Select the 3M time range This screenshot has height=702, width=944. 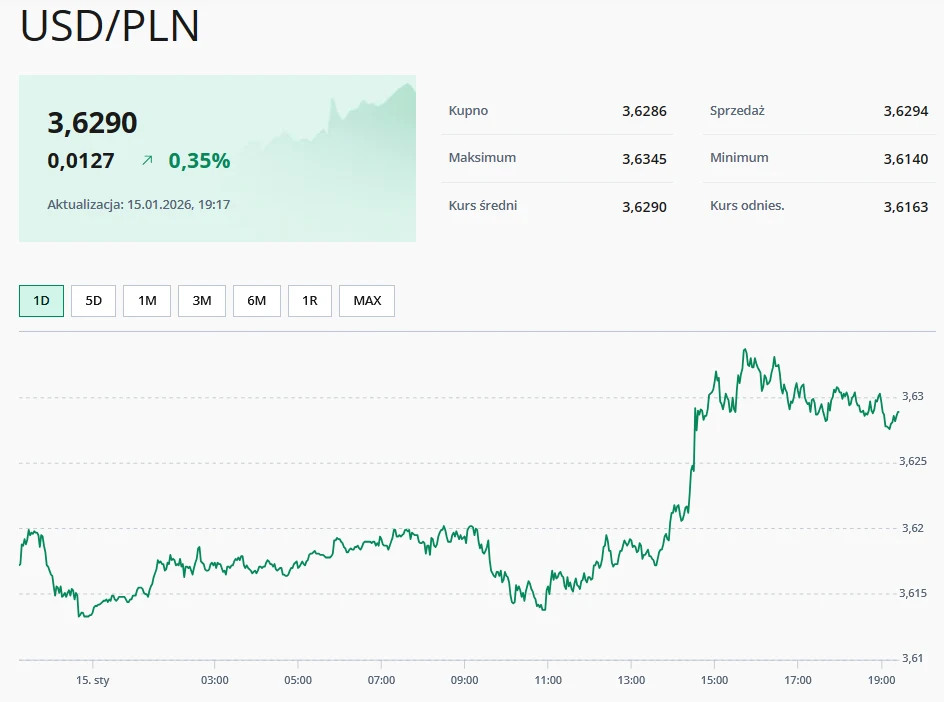click(201, 300)
